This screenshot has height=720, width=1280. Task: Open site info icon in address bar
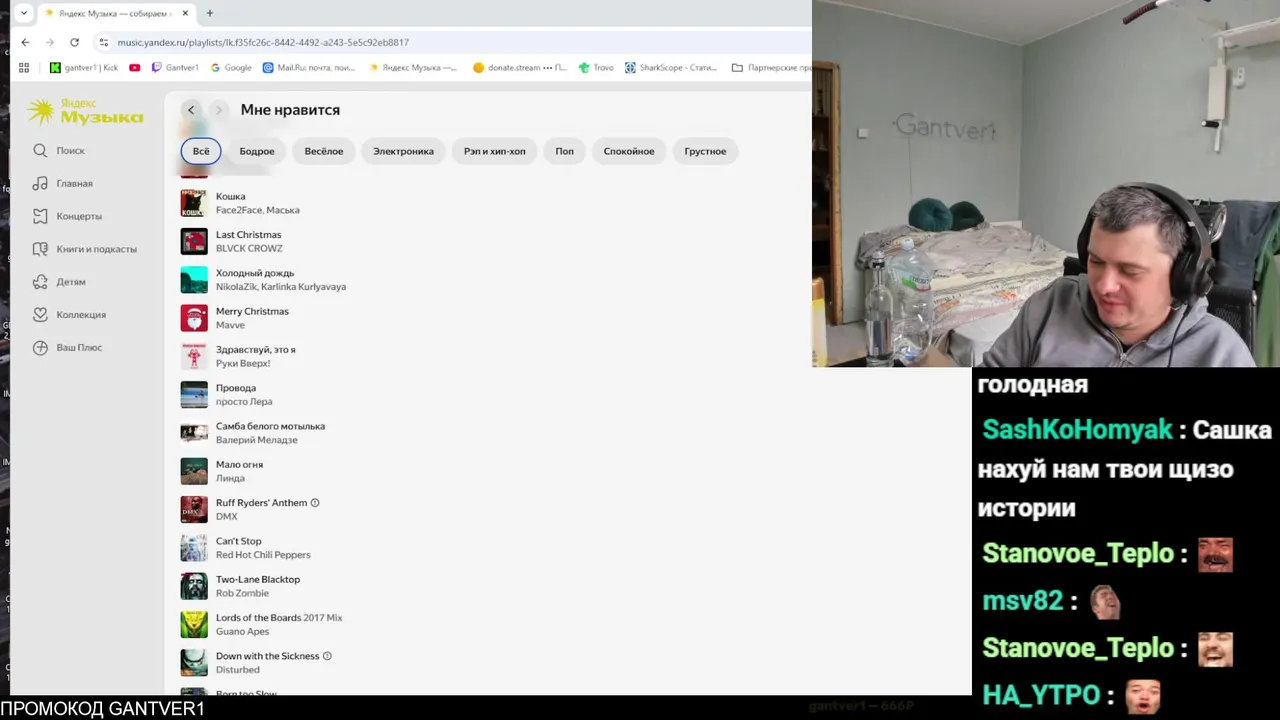click(x=103, y=42)
